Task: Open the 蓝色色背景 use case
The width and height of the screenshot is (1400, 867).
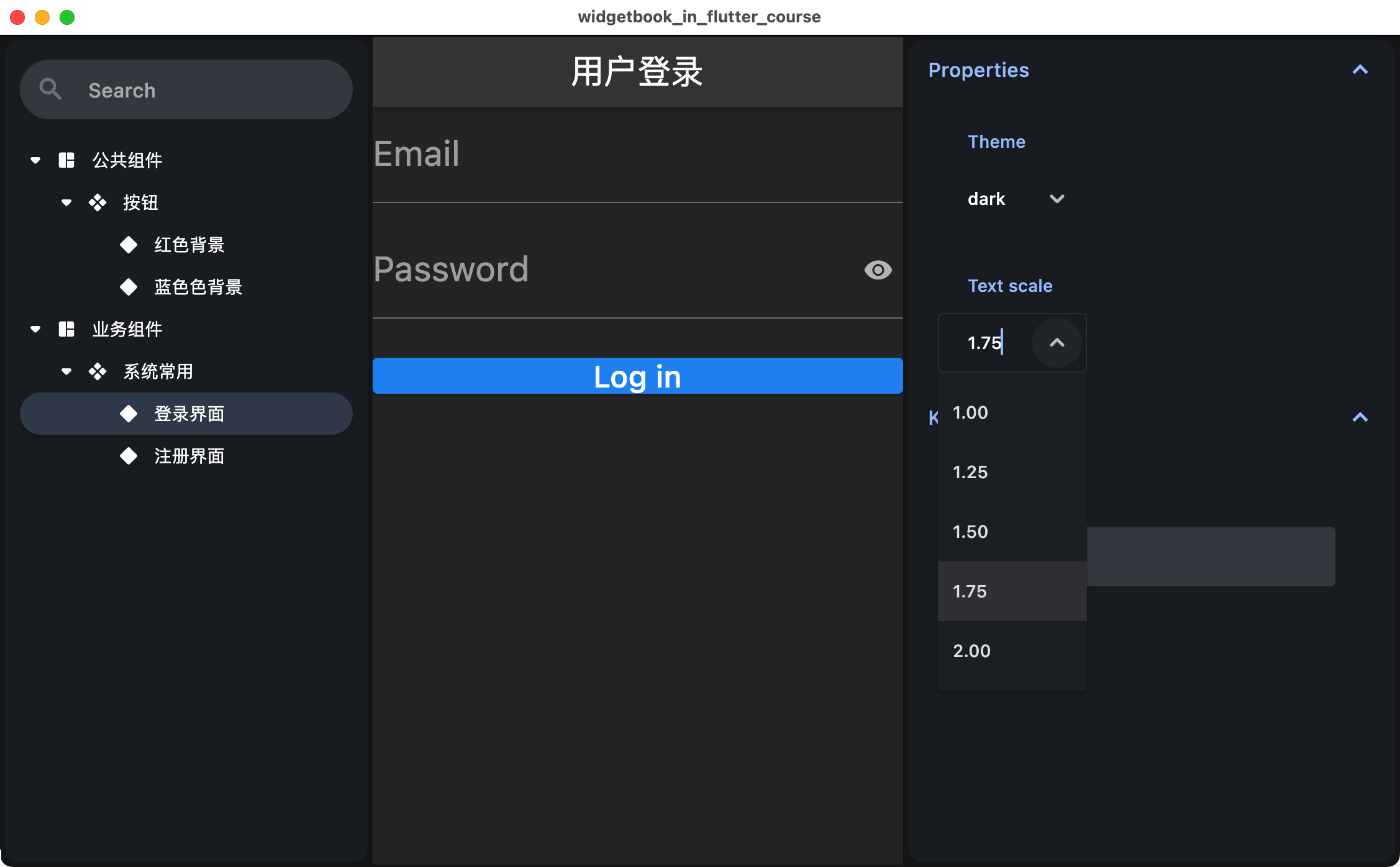Action: coord(198,287)
